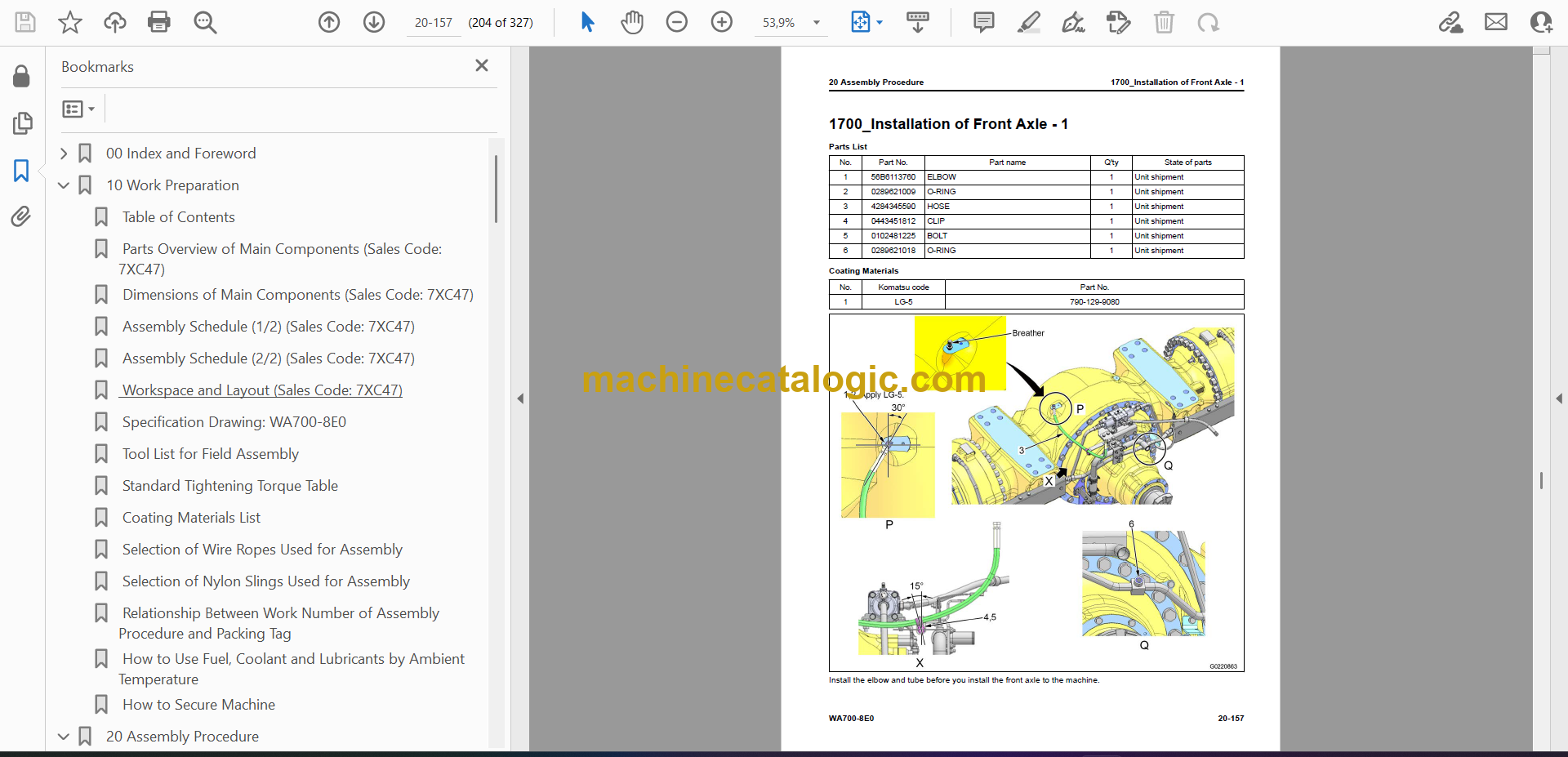Image resolution: width=1568 pixels, height=757 pixels.
Task: Go to previous page arrow
Action: click(x=329, y=22)
